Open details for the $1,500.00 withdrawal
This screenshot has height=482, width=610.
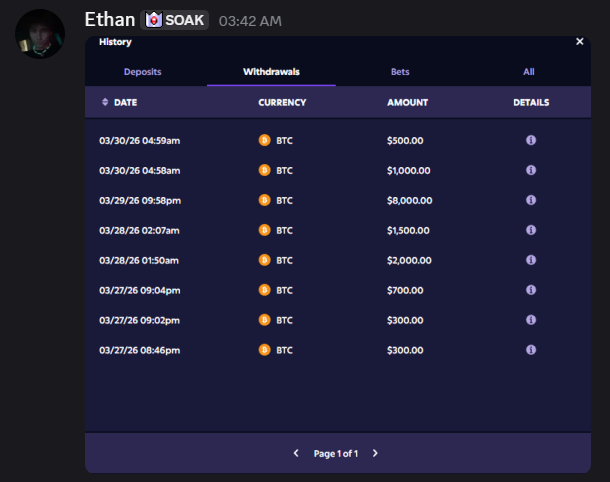point(531,230)
